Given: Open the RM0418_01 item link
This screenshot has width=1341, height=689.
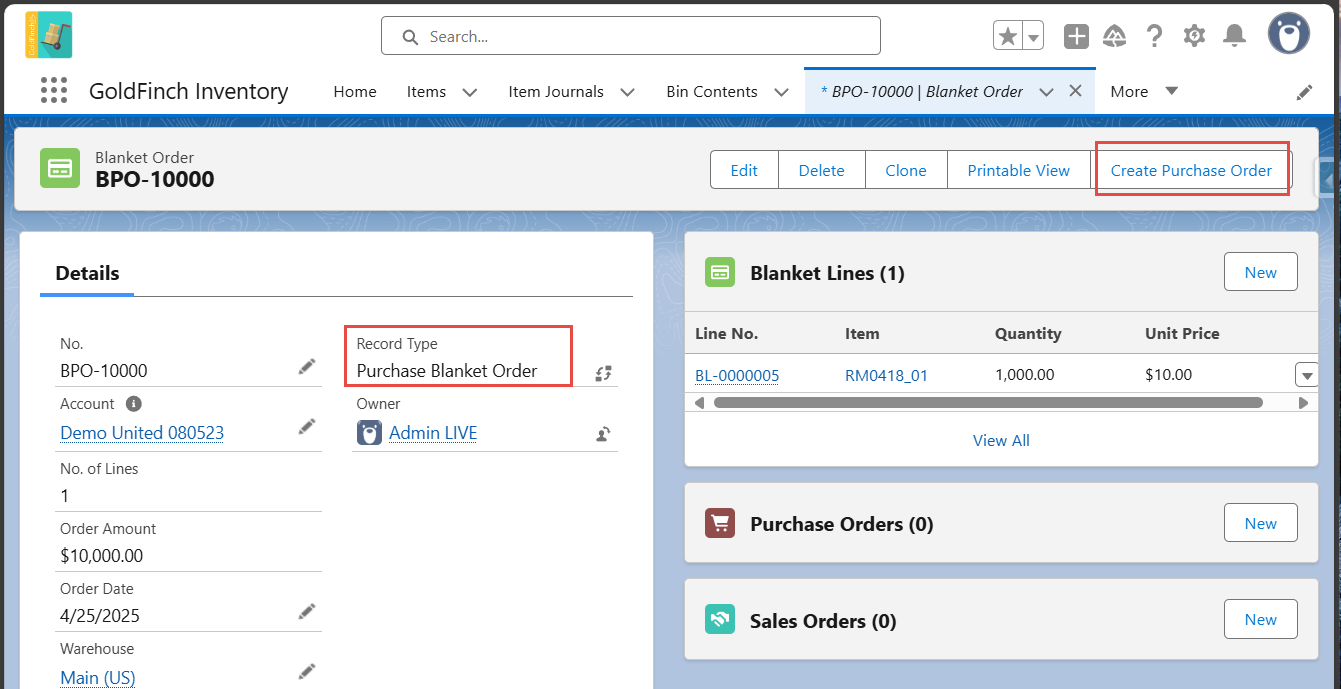Looking at the screenshot, I should coord(886,375).
